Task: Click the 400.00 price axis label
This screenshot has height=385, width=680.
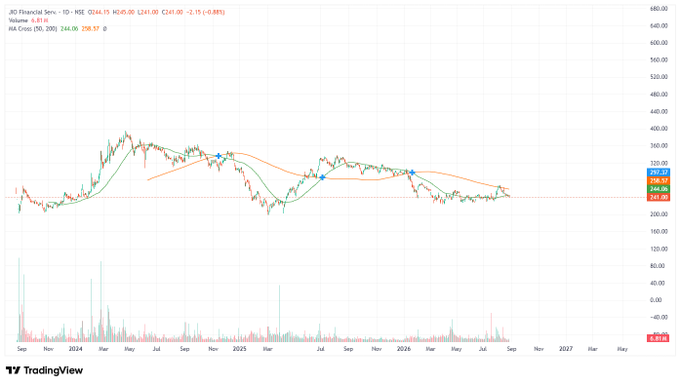Action: point(659,129)
